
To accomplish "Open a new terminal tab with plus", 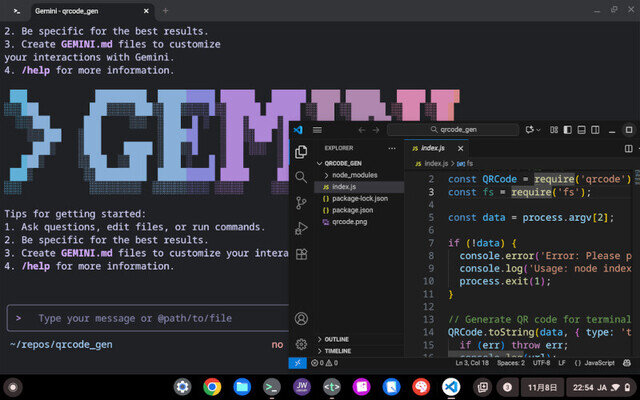I will (165, 11).
